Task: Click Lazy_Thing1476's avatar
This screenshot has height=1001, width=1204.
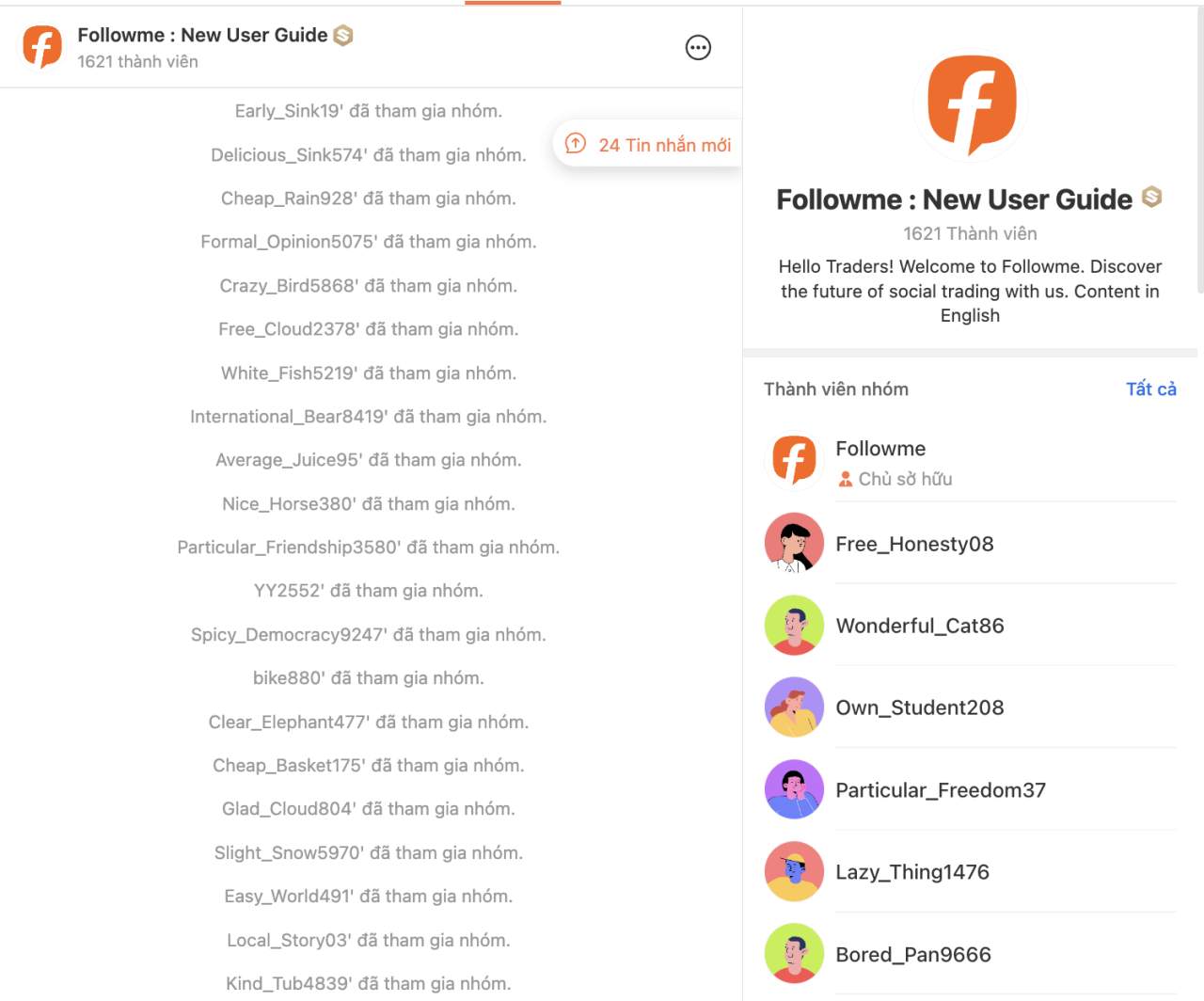Action: point(794,872)
